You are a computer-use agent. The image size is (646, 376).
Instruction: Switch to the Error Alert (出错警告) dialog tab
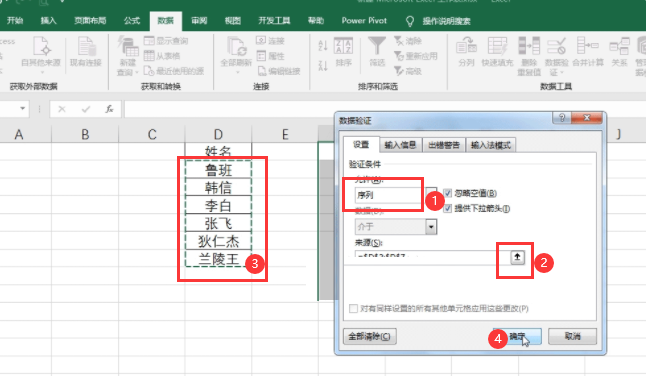point(444,145)
